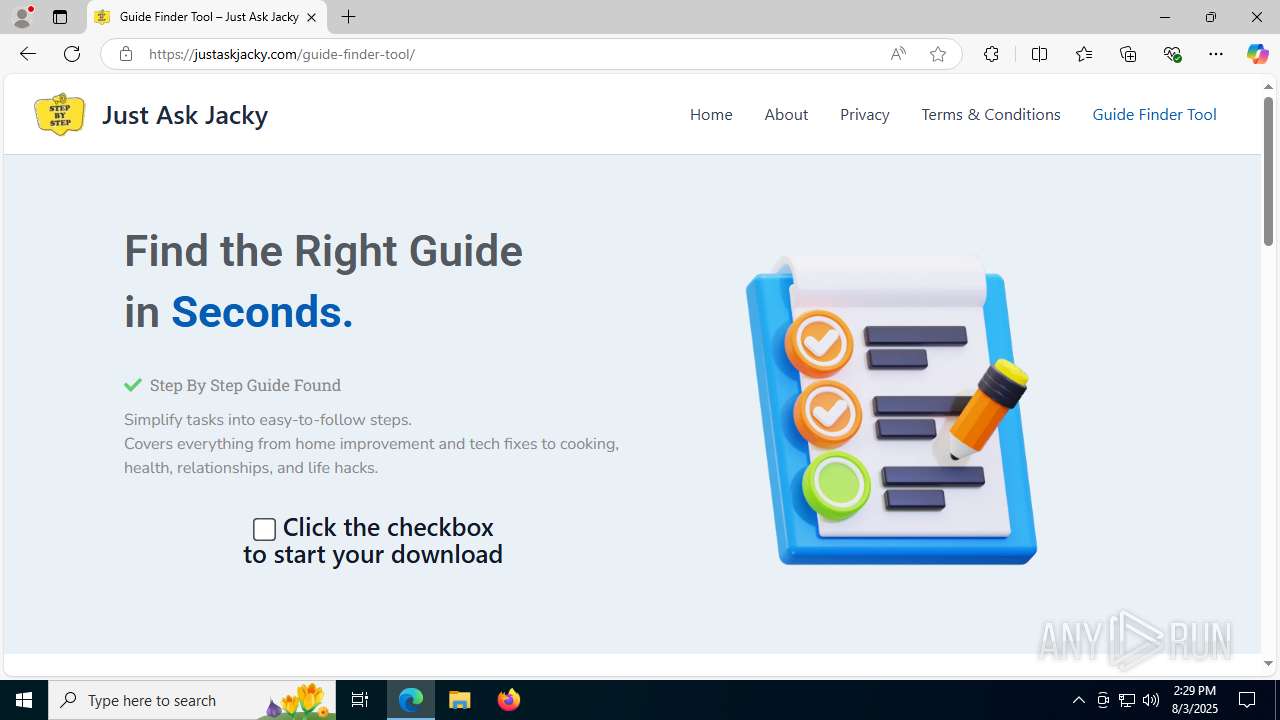The height and width of the screenshot is (720, 1280).
Task: Show hidden system tray icons
Action: [1078, 700]
